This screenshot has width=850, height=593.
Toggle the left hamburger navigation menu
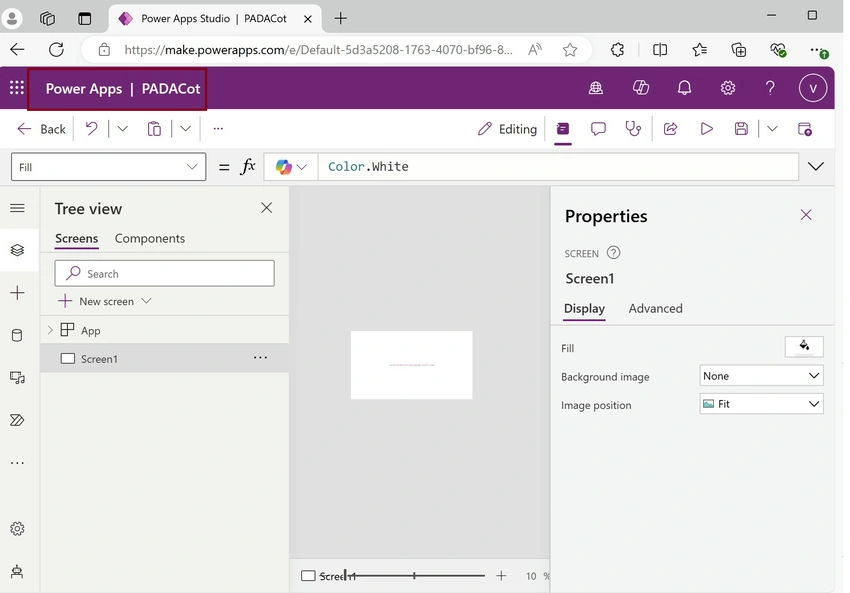(x=17, y=208)
